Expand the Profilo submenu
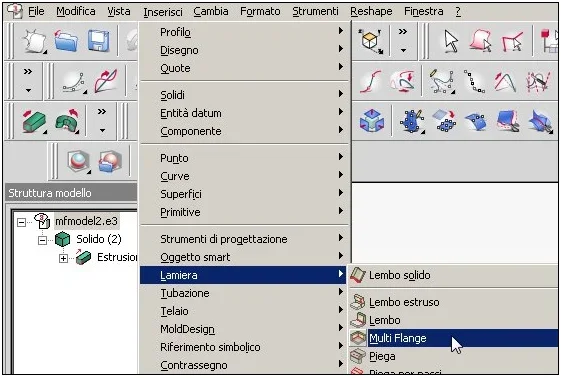The image size is (561, 378). 243,32
